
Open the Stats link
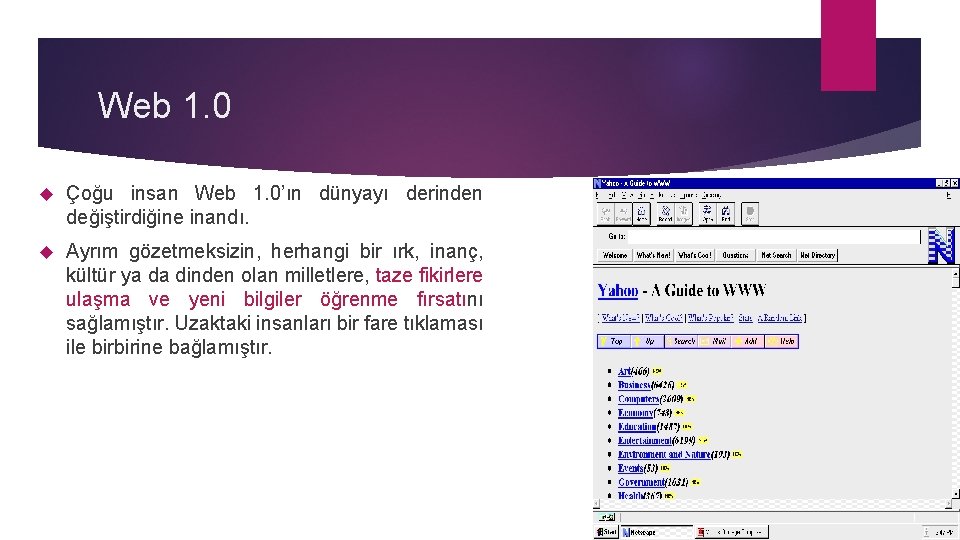pos(745,318)
